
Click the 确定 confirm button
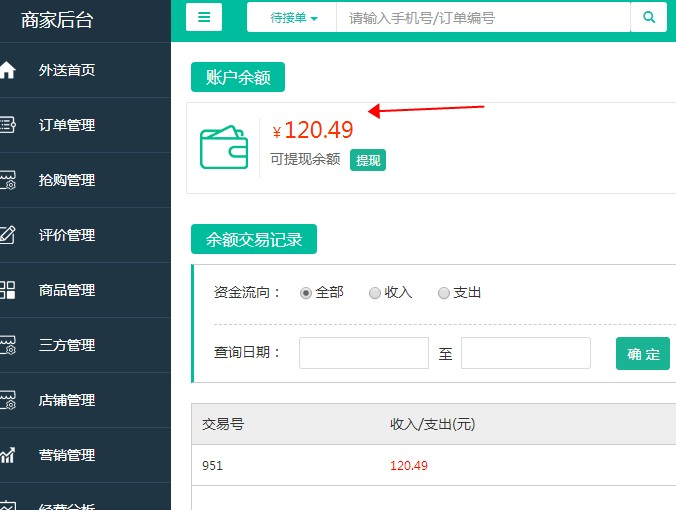[643, 354]
